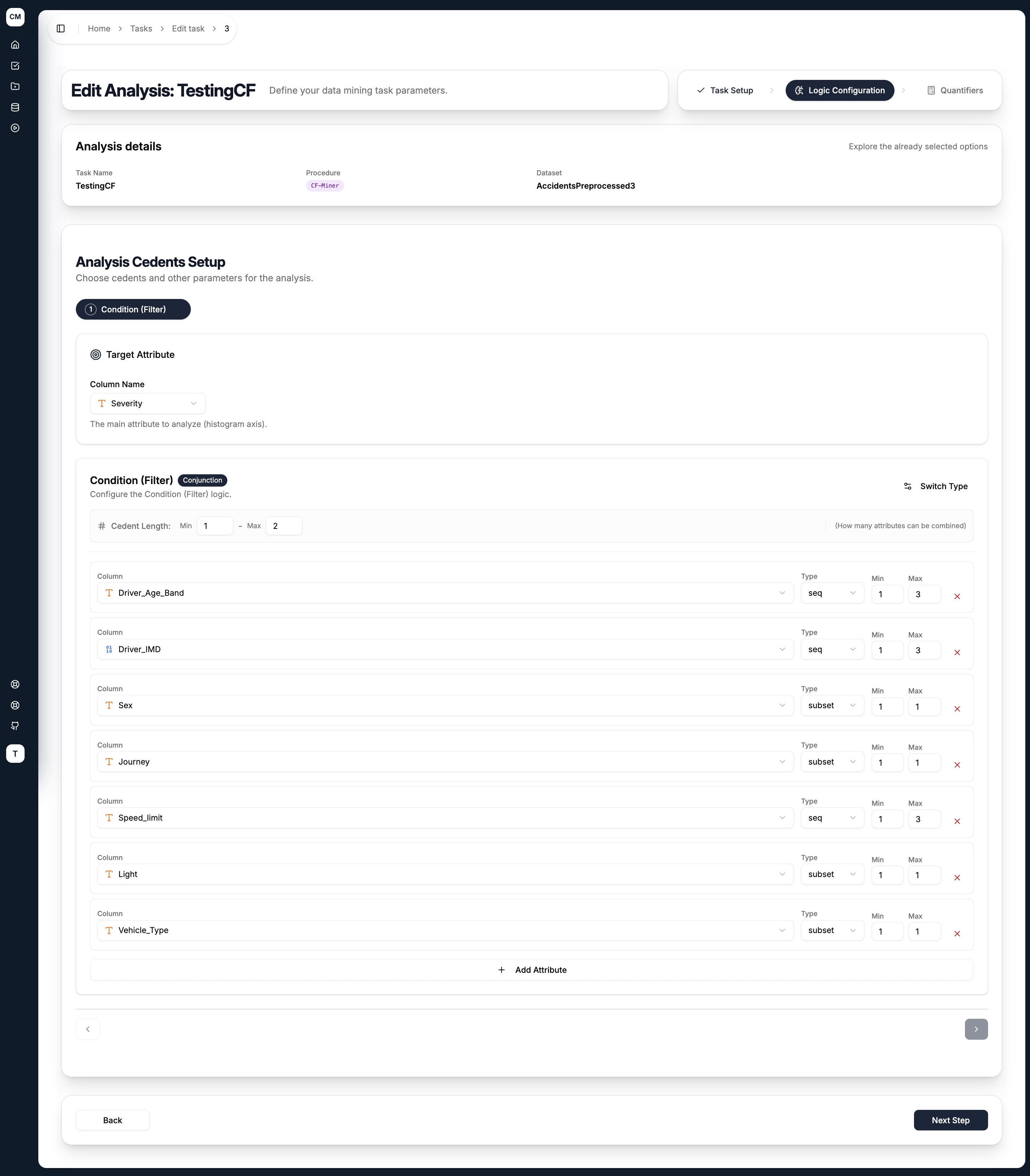Click previous cedent arrow button
The height and width of the screenshot is (1176, 1030).
pyautogui.click(x=88, y=1029)
